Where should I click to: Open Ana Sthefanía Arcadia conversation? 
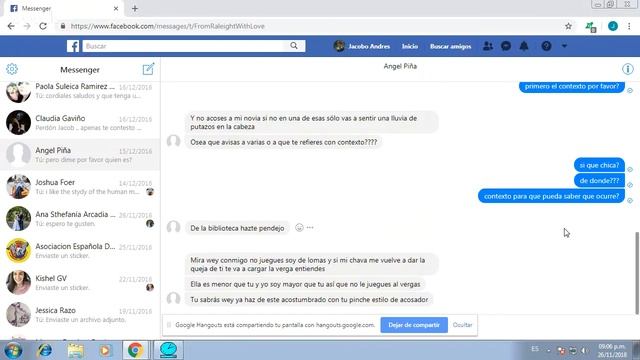click(x=80, y=218)
